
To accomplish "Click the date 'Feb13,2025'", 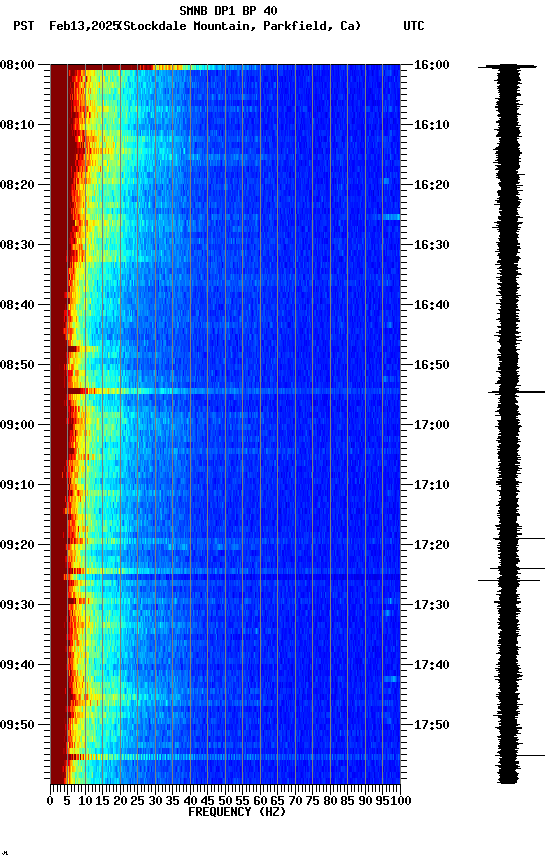I will 84,26.
